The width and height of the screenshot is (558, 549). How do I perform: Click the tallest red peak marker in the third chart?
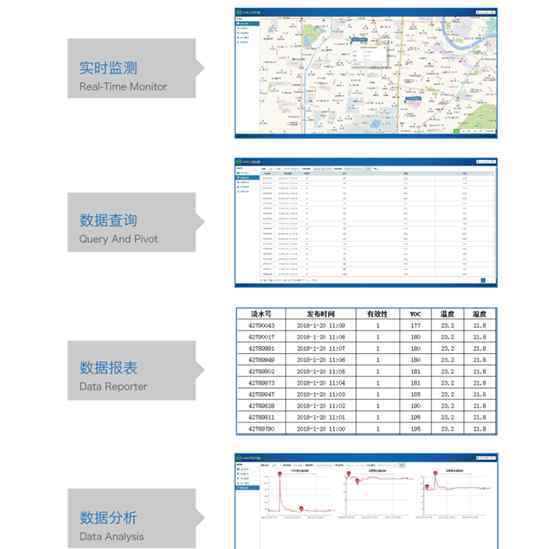pyautogui.click(x=435, y=473)
